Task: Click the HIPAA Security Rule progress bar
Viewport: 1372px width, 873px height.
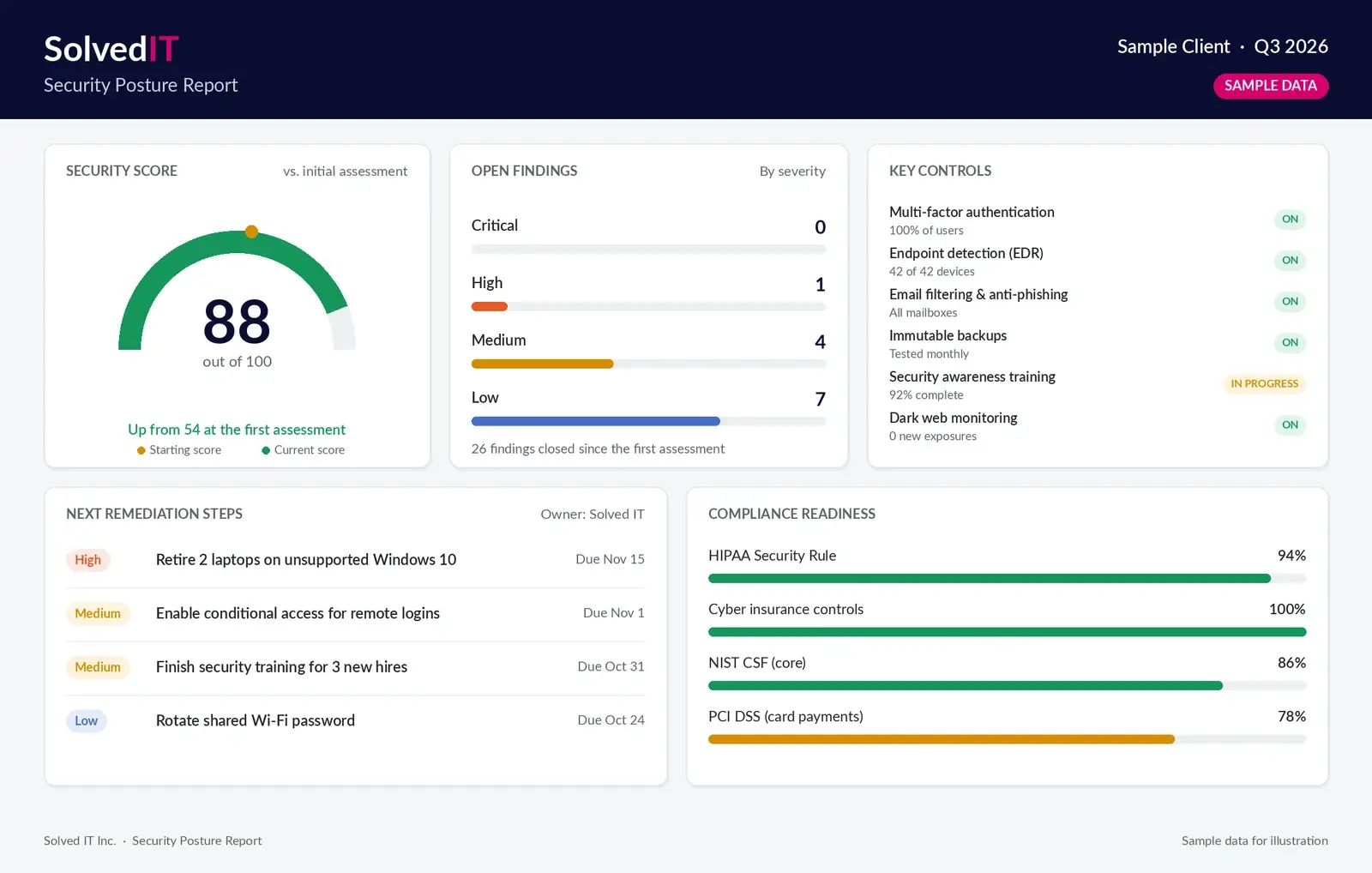Action: click(1007, 579)
